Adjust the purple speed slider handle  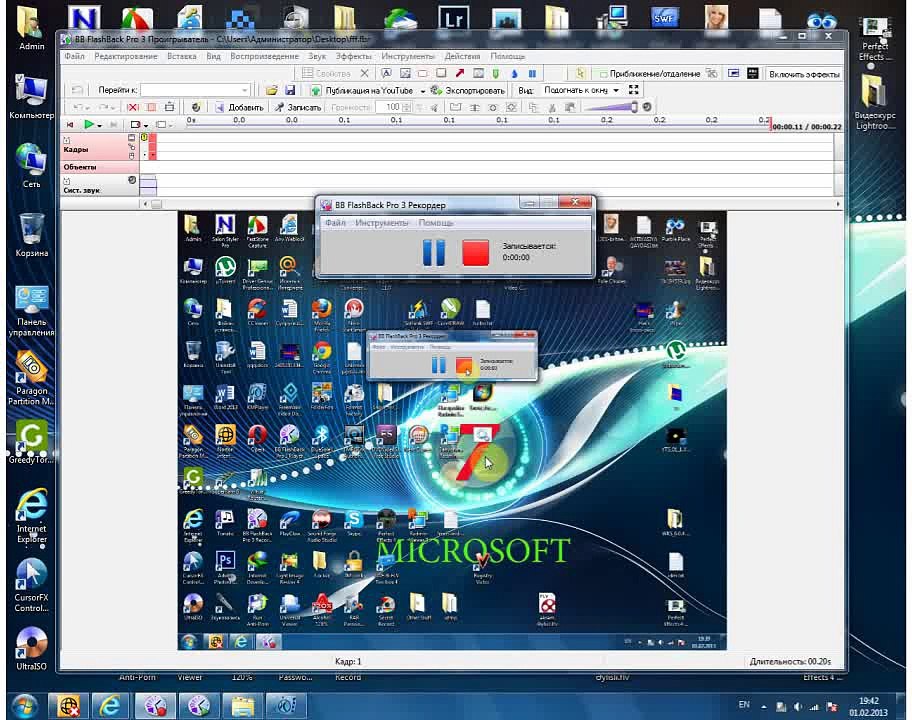point(634,107)
